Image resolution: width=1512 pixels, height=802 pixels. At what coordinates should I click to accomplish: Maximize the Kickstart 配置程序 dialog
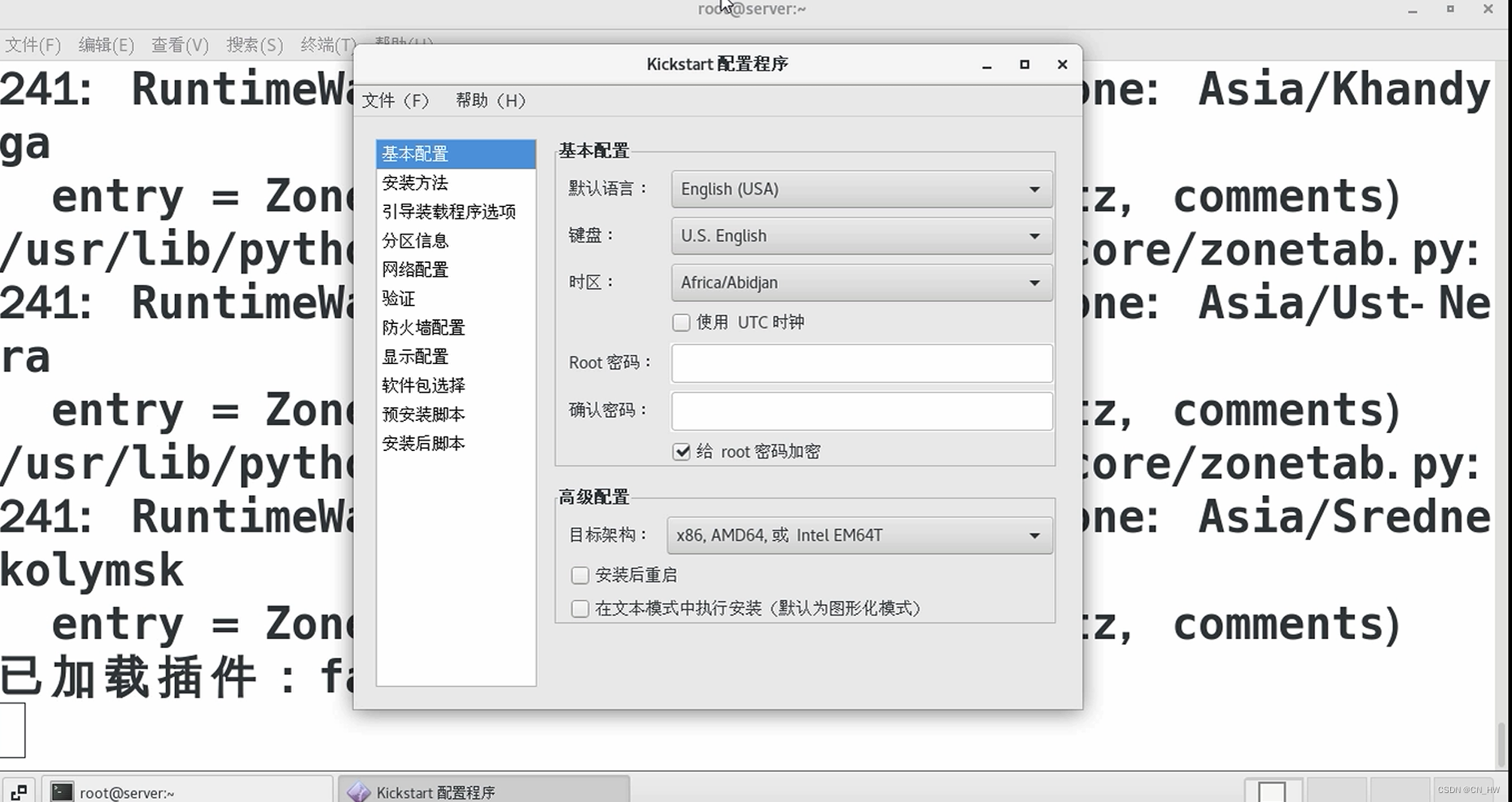tap(1025, 64)
